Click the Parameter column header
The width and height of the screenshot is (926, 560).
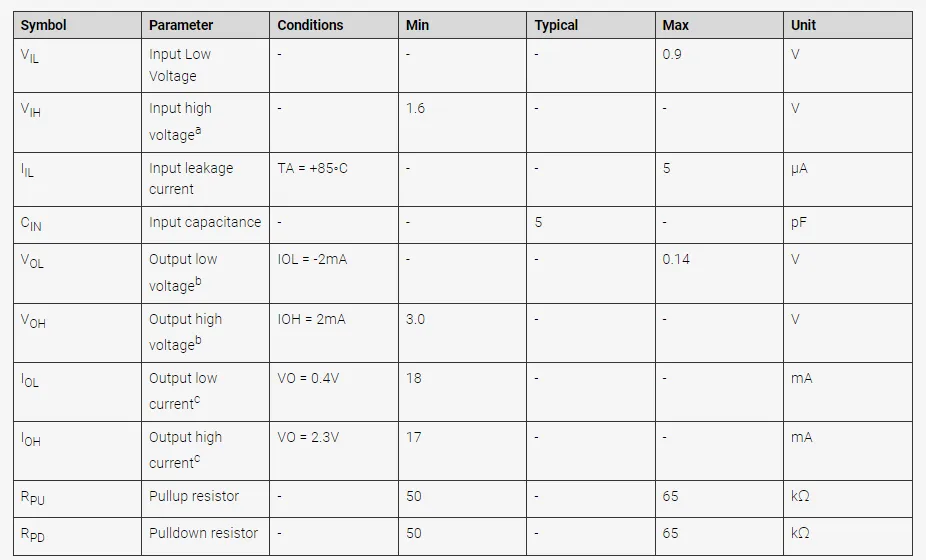[x=181, y=25]
